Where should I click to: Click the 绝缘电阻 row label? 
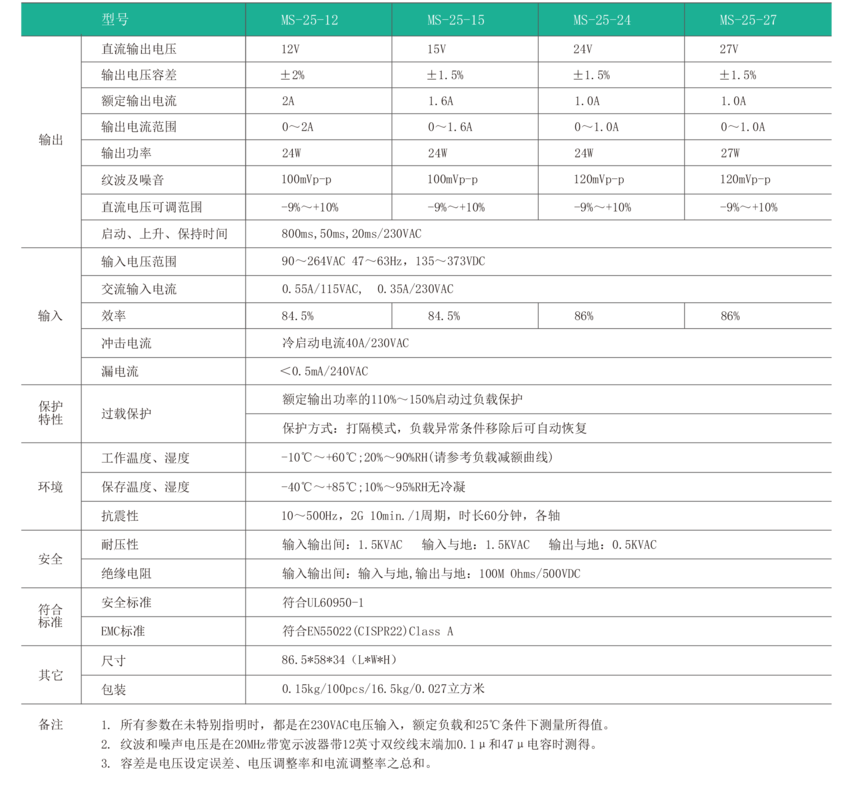pyautogui.click(x=127, y=574)
